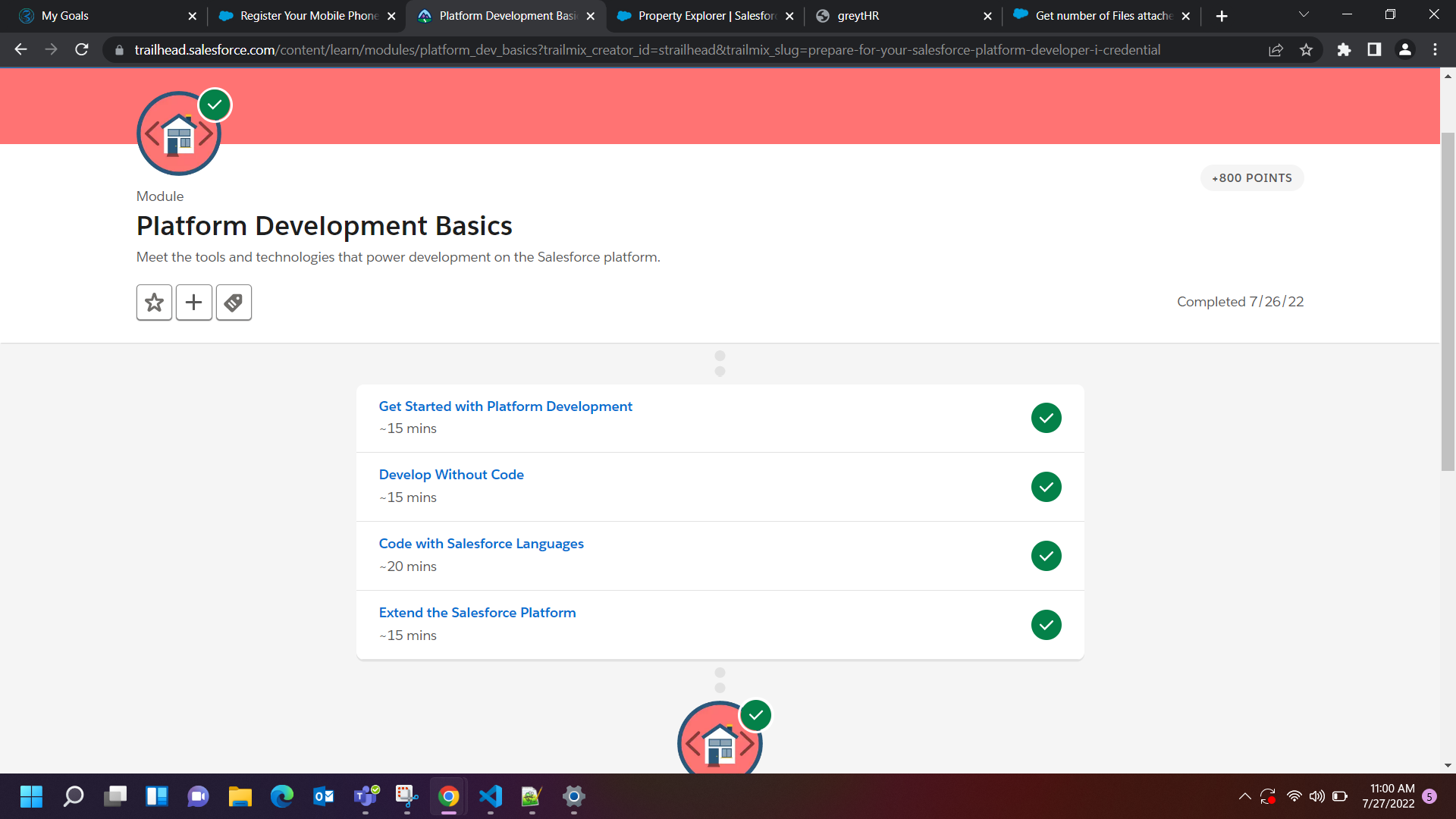Click the checkmark beside Code with Salesforce Languages
The image size is (1456, 819).
tap(1046, 556)
